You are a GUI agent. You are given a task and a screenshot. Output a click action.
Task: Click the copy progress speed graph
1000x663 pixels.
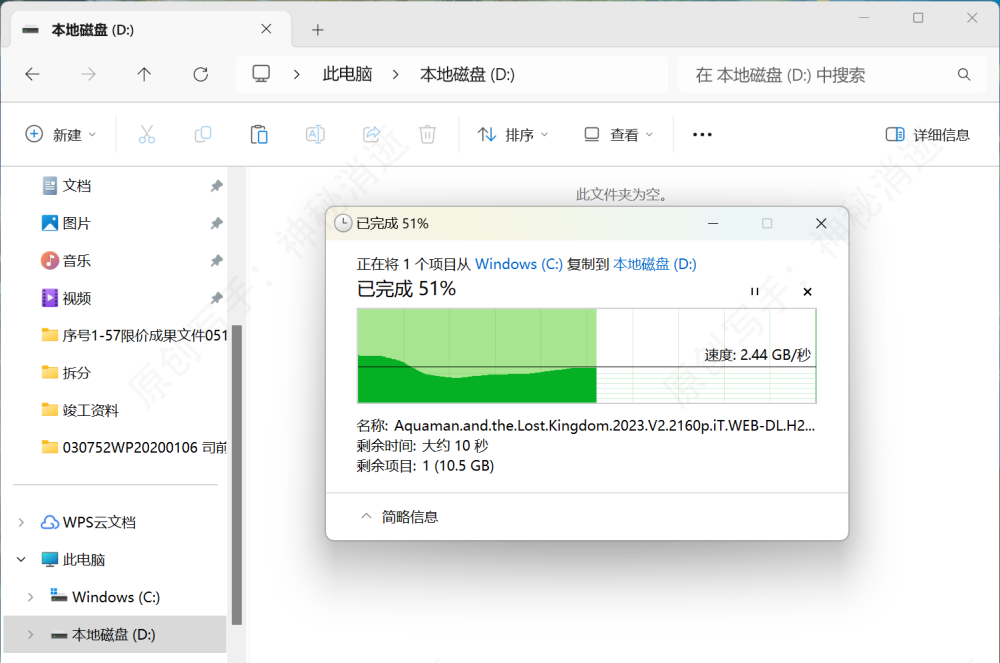click(587, 356)
